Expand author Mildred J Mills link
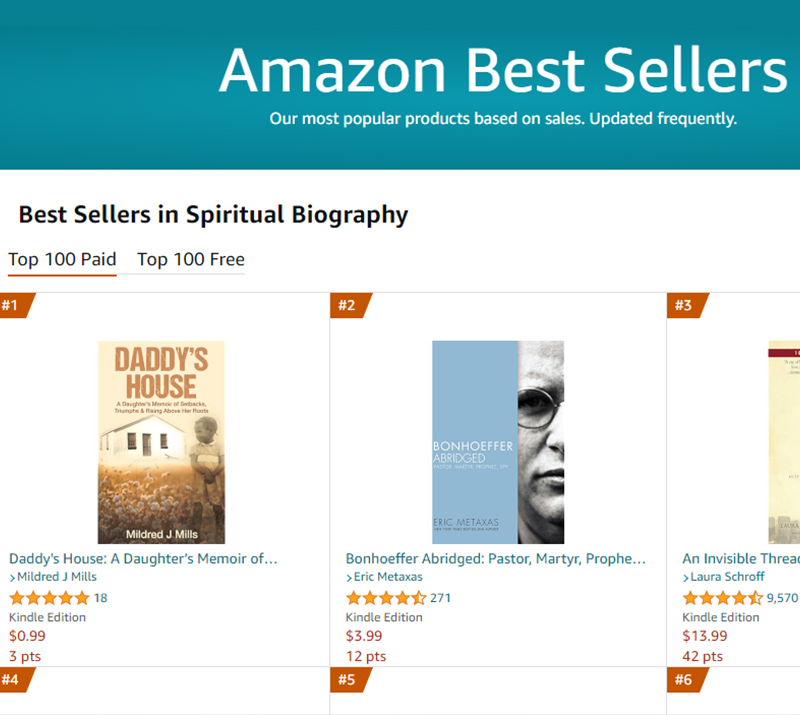This screenshot has height=715, width=800. (56, 577)
